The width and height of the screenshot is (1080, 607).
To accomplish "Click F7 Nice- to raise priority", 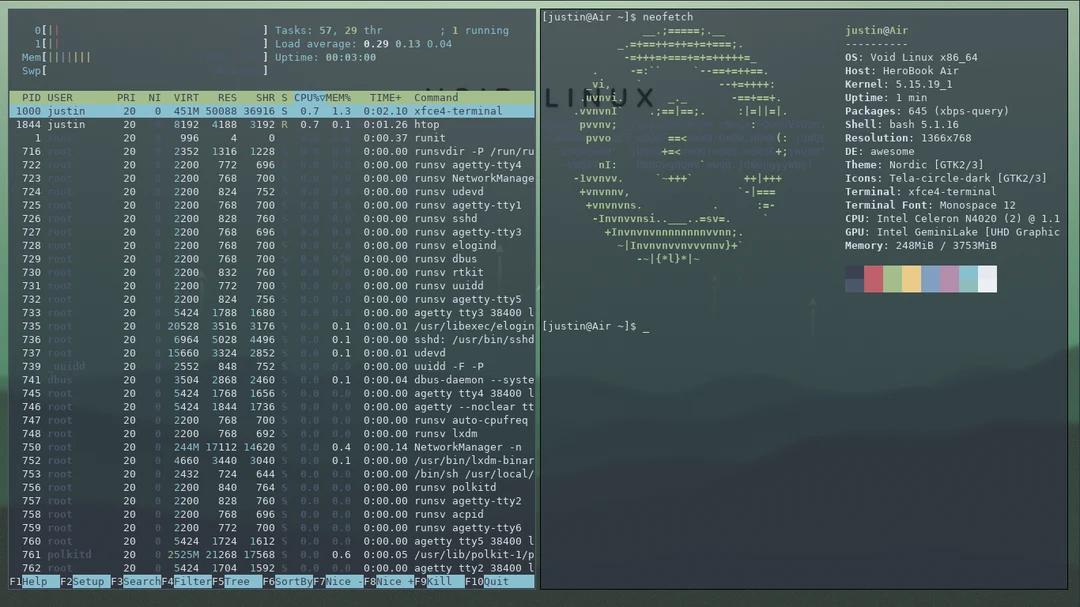I will (339, 581).
